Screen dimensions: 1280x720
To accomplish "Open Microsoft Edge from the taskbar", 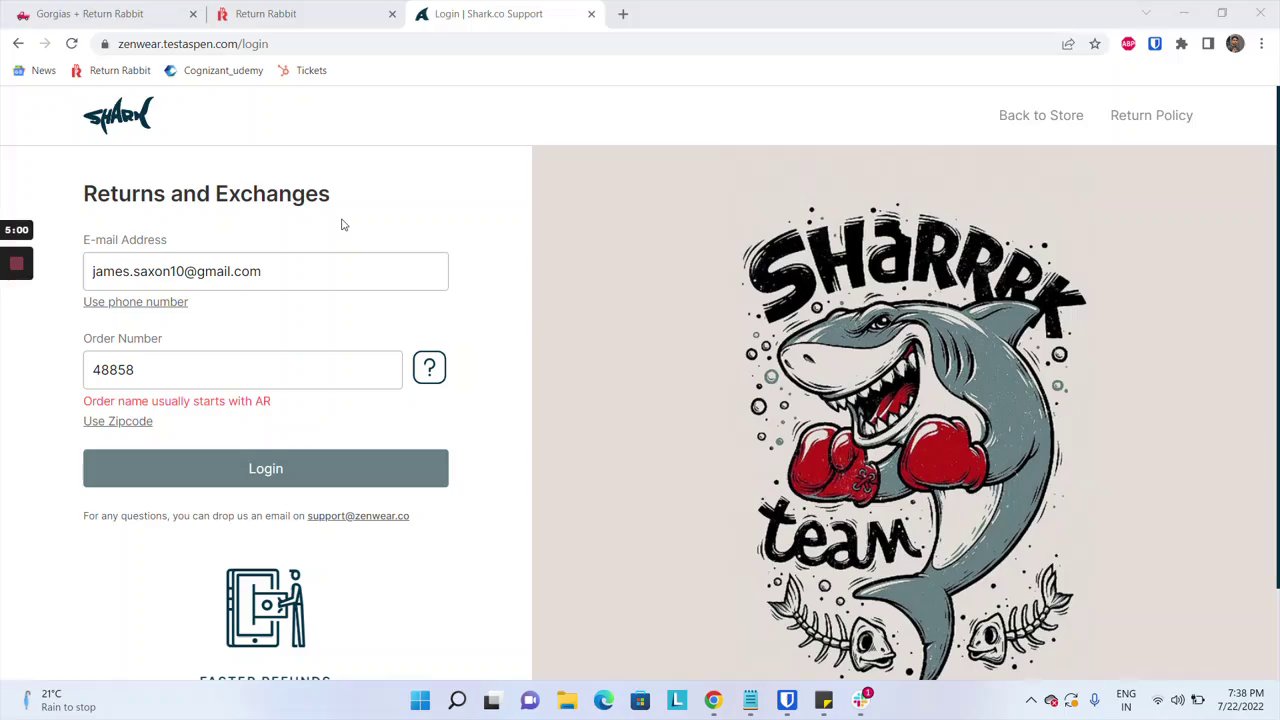I will [604, 700].
